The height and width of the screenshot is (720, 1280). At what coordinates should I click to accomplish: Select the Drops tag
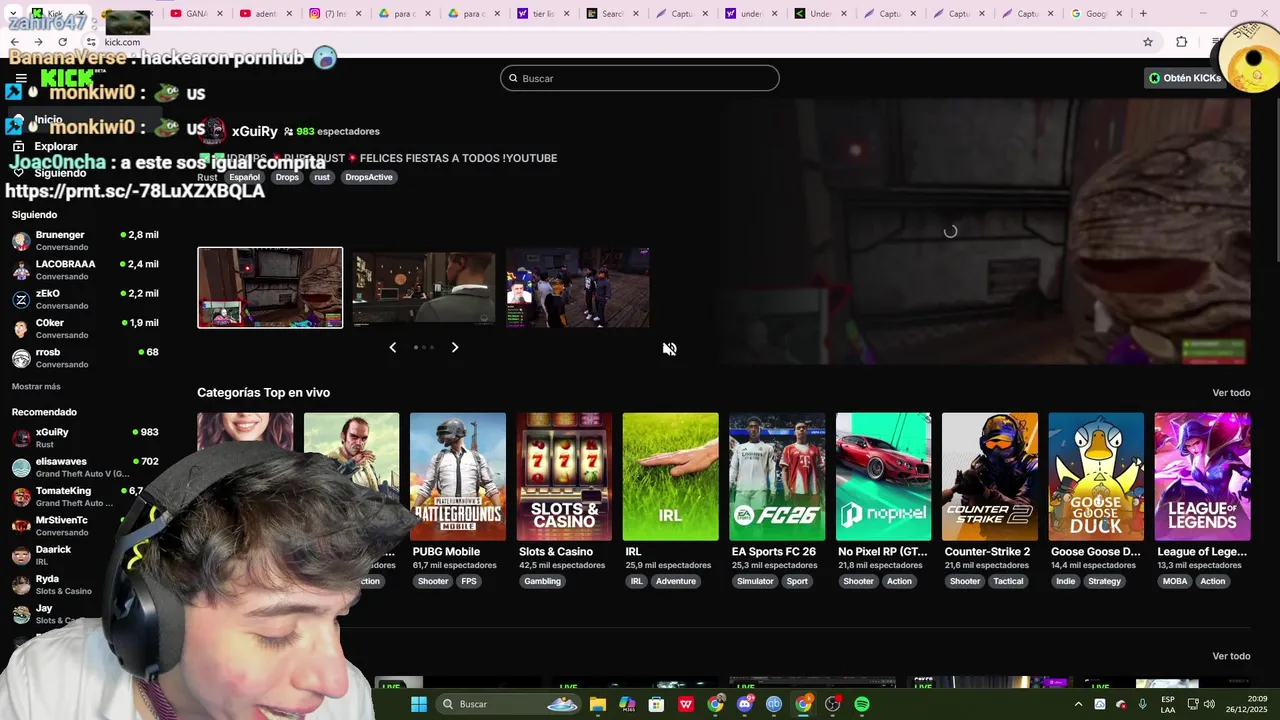click(287, 177)
